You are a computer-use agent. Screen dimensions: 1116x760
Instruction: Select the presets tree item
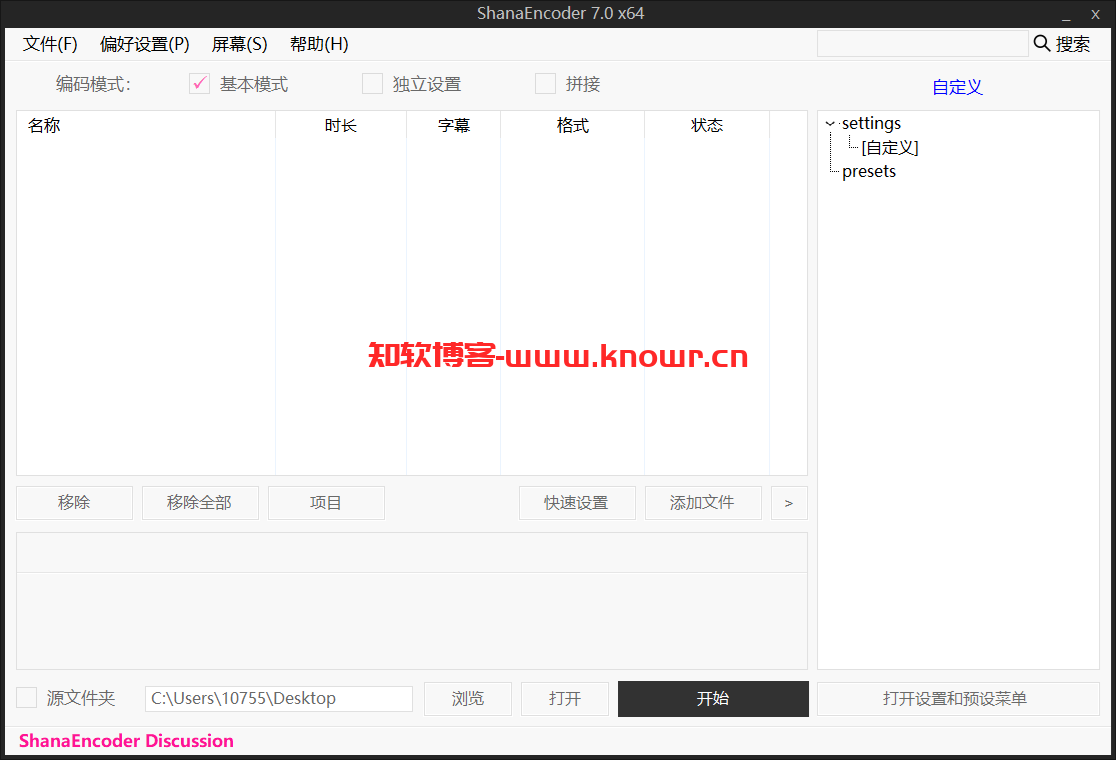point(869,171)
